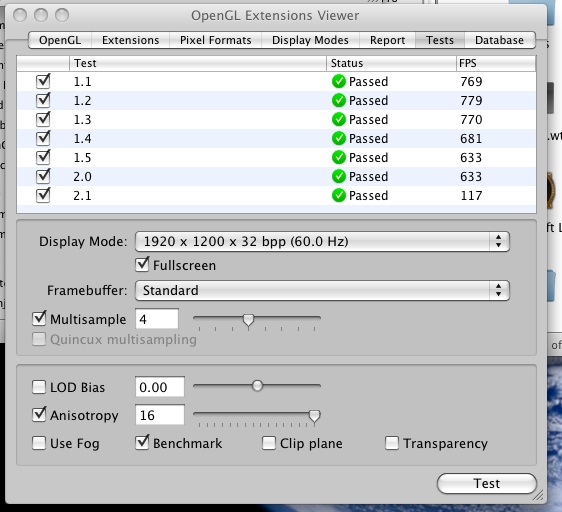Click the window resize grip corner
Screen dimensions: 562x512
[538, 495]
